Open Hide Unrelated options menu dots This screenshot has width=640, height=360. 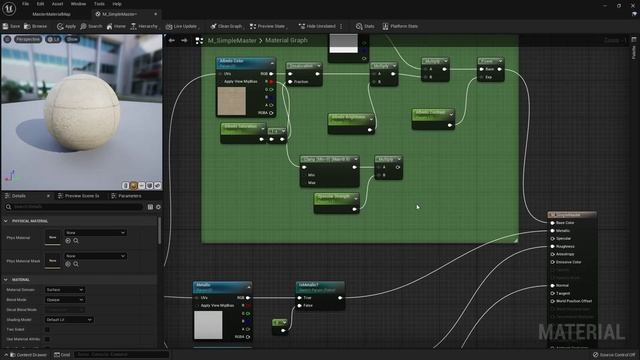pos(341,26)
